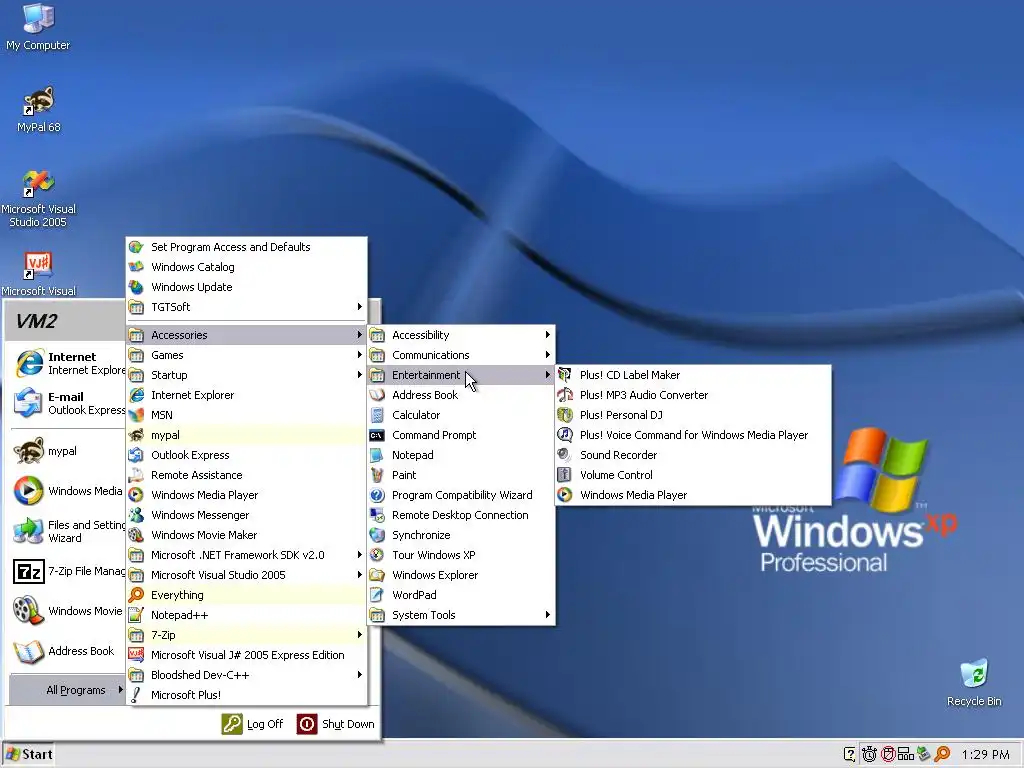Expand the 7-Zip program folder
Screen dimensions: 1024x768
[246, 635]
